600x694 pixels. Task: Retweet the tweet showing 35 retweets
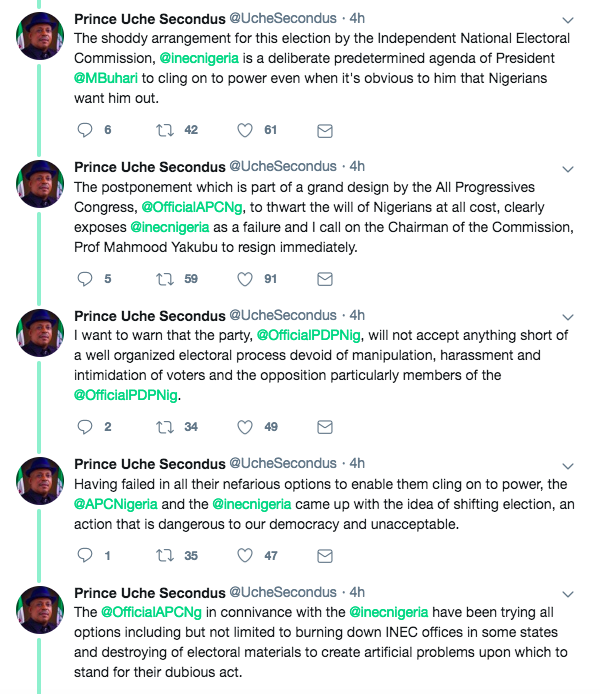coord(165,555)
